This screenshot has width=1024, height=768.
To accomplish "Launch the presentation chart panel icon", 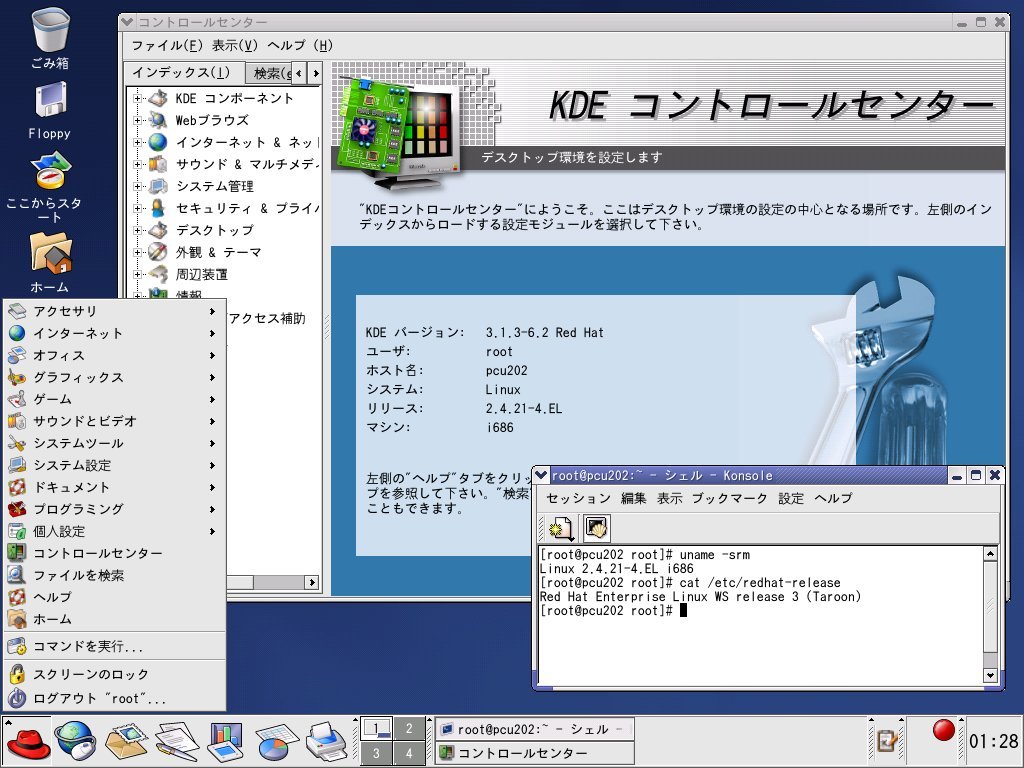I will [225, 741].
